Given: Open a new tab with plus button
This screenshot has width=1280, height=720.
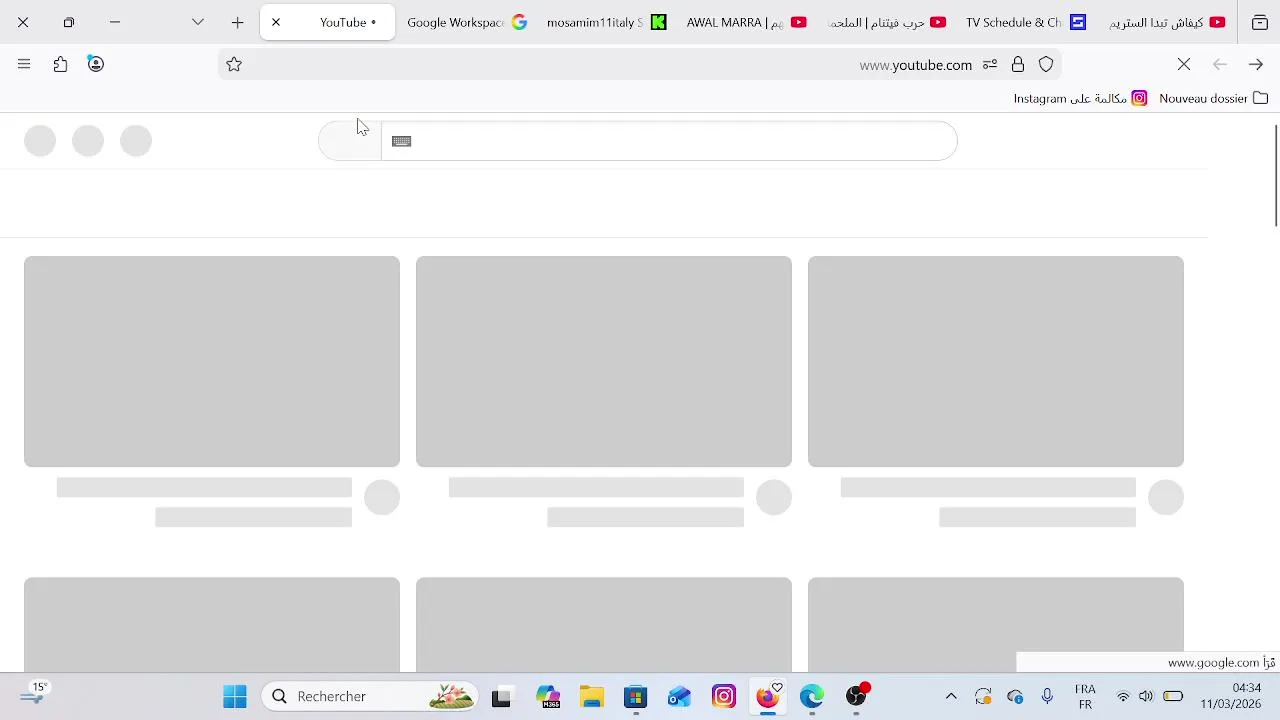Looking at the screenshot, I should pyautogui.click(x=237, y=22).
